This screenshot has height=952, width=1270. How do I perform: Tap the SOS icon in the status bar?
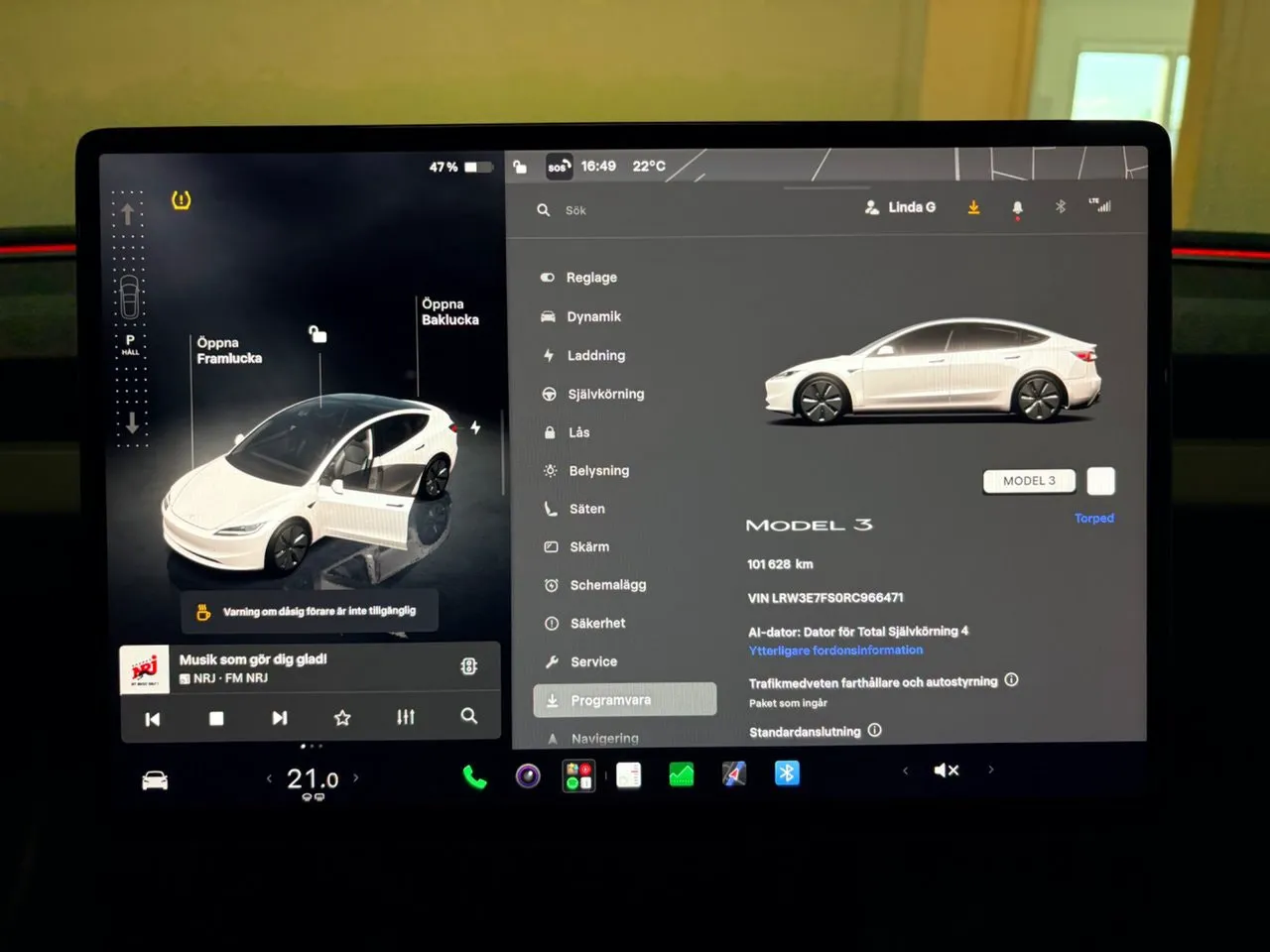coord(559,167)
